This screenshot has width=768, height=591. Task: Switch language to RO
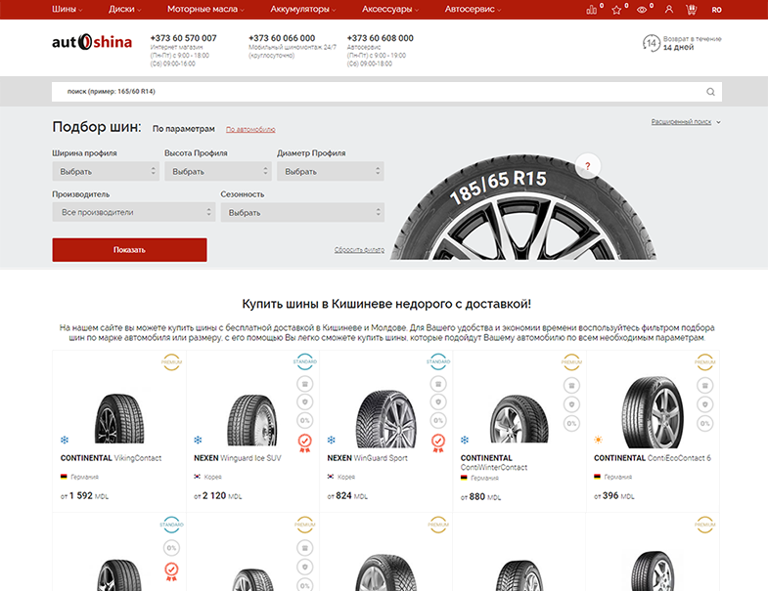pos(717,10)
